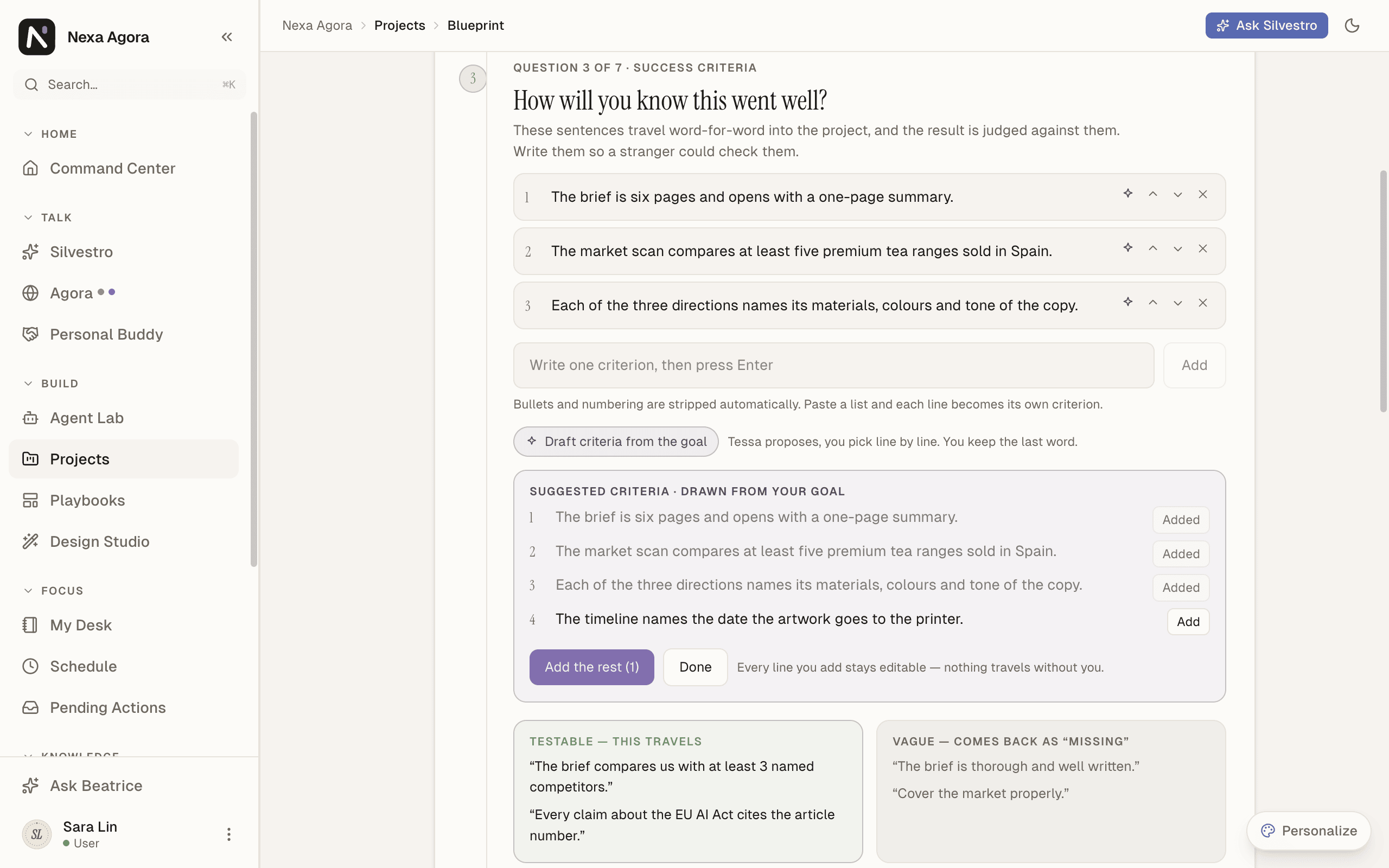1389x868 pixels.
Task: Collapse the sidebar with double-chevron icon
Action: (x=227, y=37)
